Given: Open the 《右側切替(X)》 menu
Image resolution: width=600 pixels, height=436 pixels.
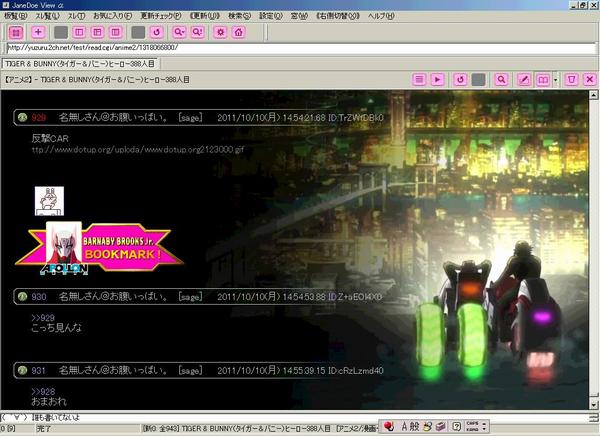Looking at the screenshot, I should point(338,16).
